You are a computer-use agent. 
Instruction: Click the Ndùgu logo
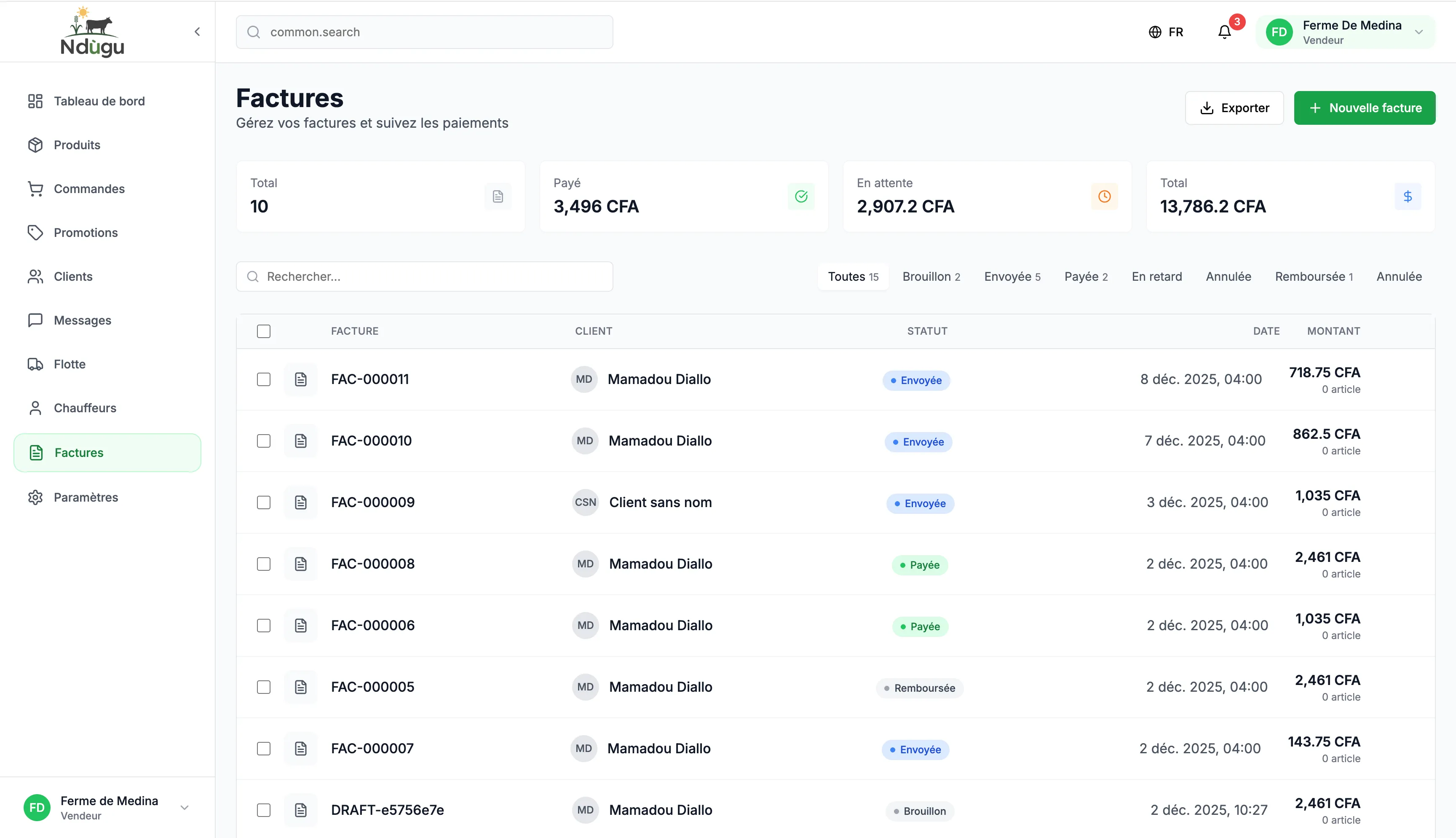(92, 32)
